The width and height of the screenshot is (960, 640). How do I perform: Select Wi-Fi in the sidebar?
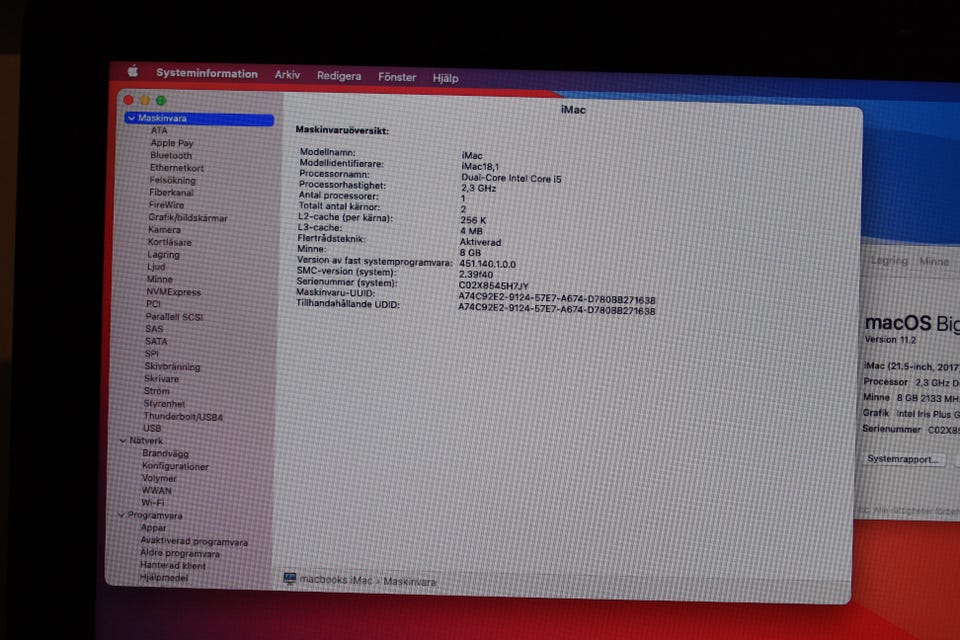[x=153, y=503]
